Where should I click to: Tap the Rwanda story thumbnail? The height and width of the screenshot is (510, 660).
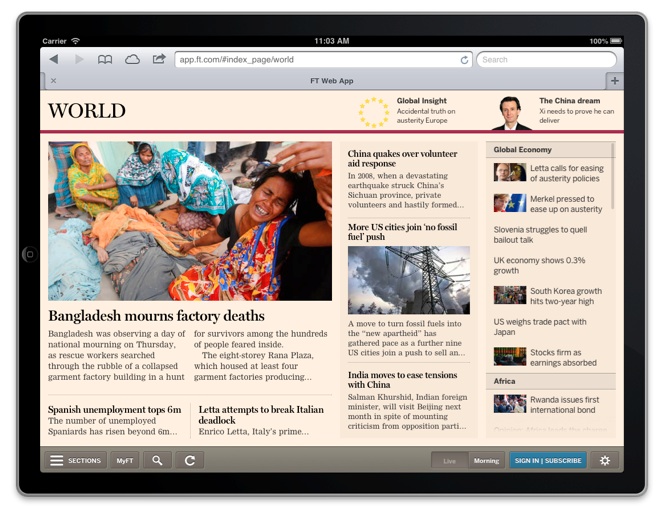(x=510, y=404)
